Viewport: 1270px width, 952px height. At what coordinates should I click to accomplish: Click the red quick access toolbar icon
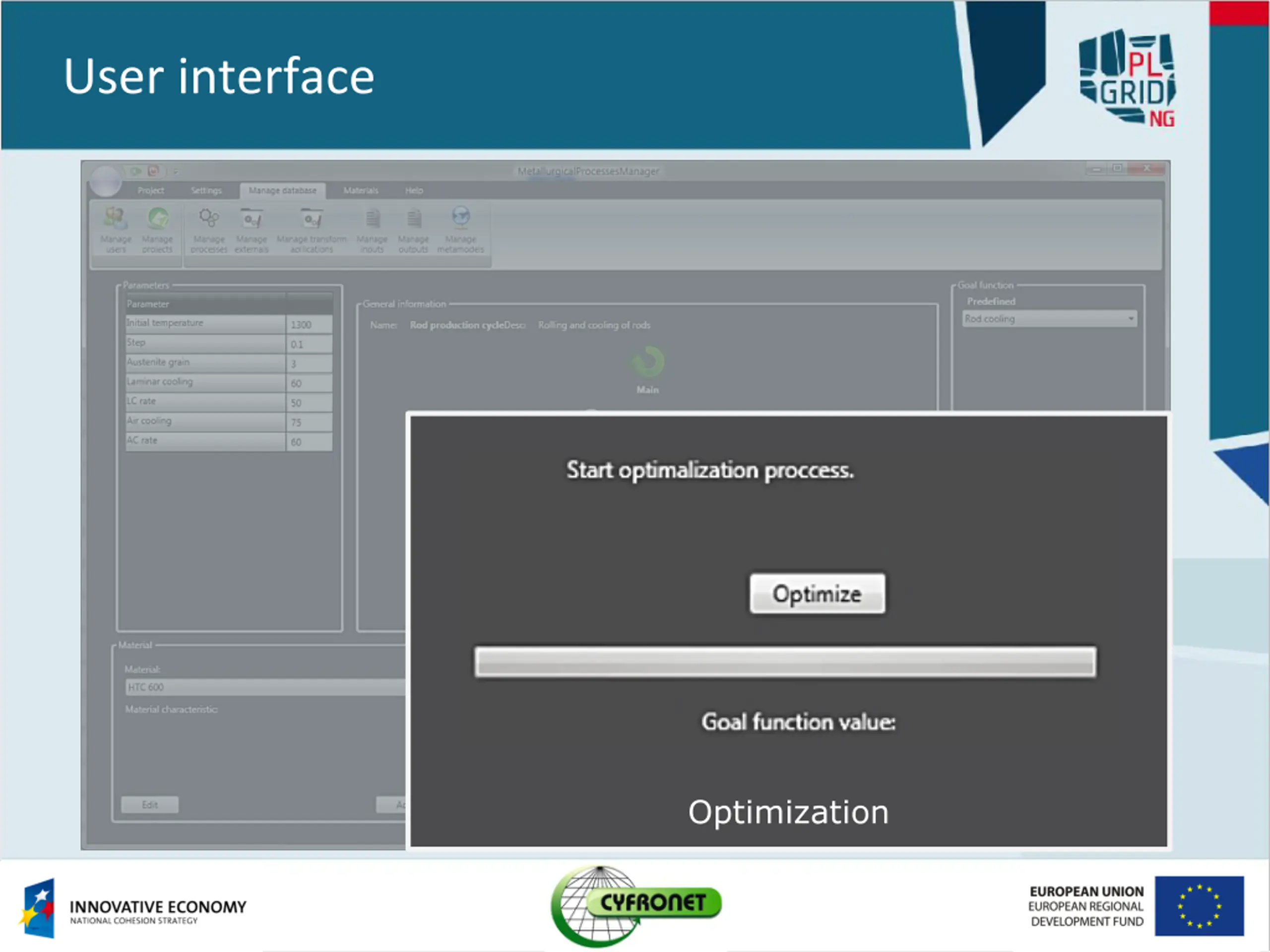(x=153, y=171)
